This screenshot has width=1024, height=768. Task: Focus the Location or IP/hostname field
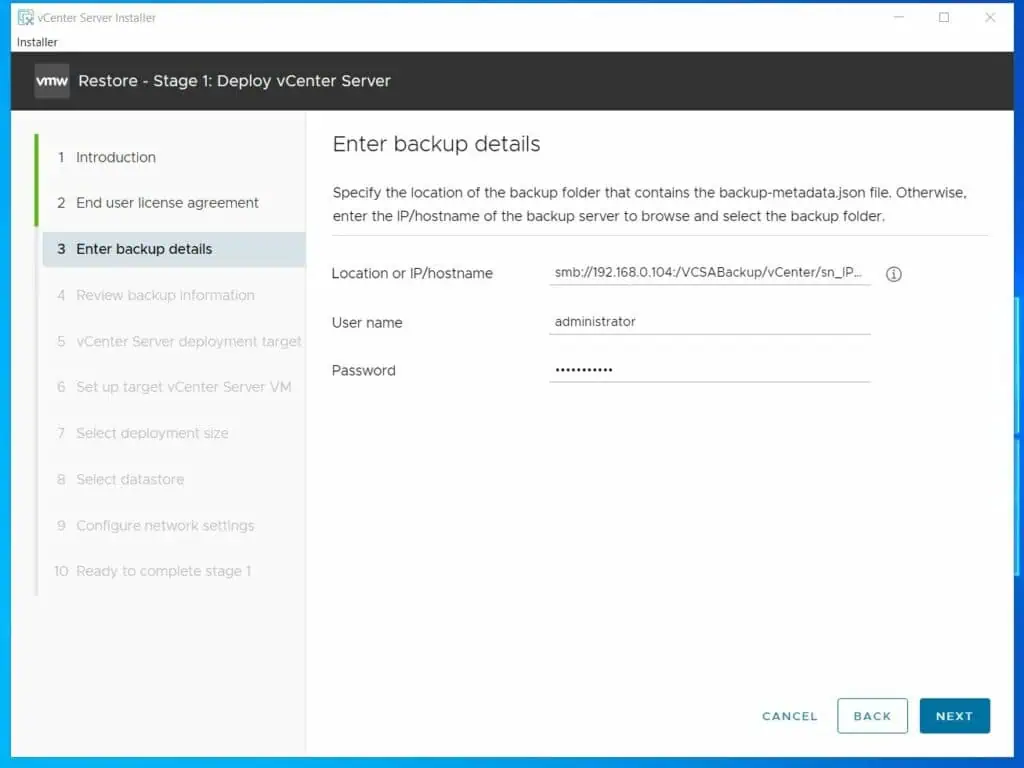tap(710, 272)
